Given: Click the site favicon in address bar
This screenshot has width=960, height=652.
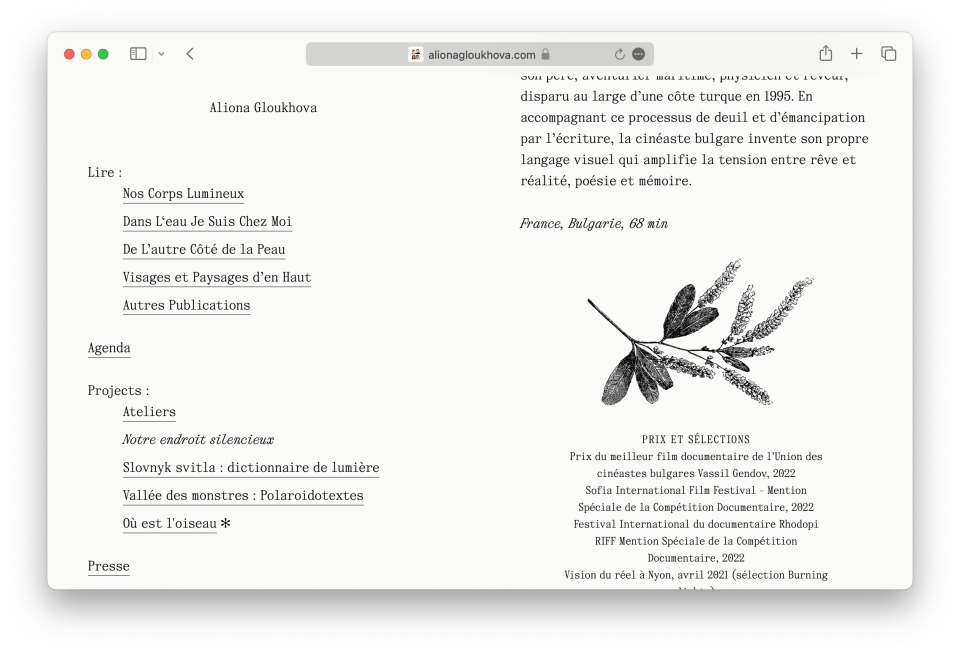Looking at the screenshot, I should [416, 54].
